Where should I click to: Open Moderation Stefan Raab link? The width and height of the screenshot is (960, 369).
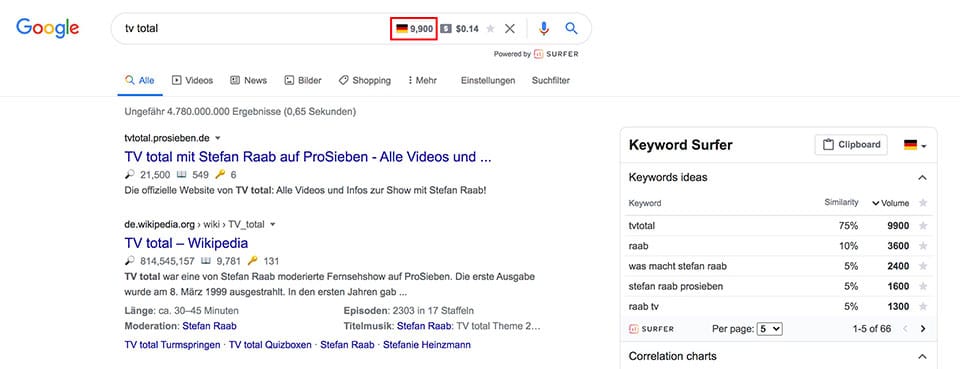[209, 326]
